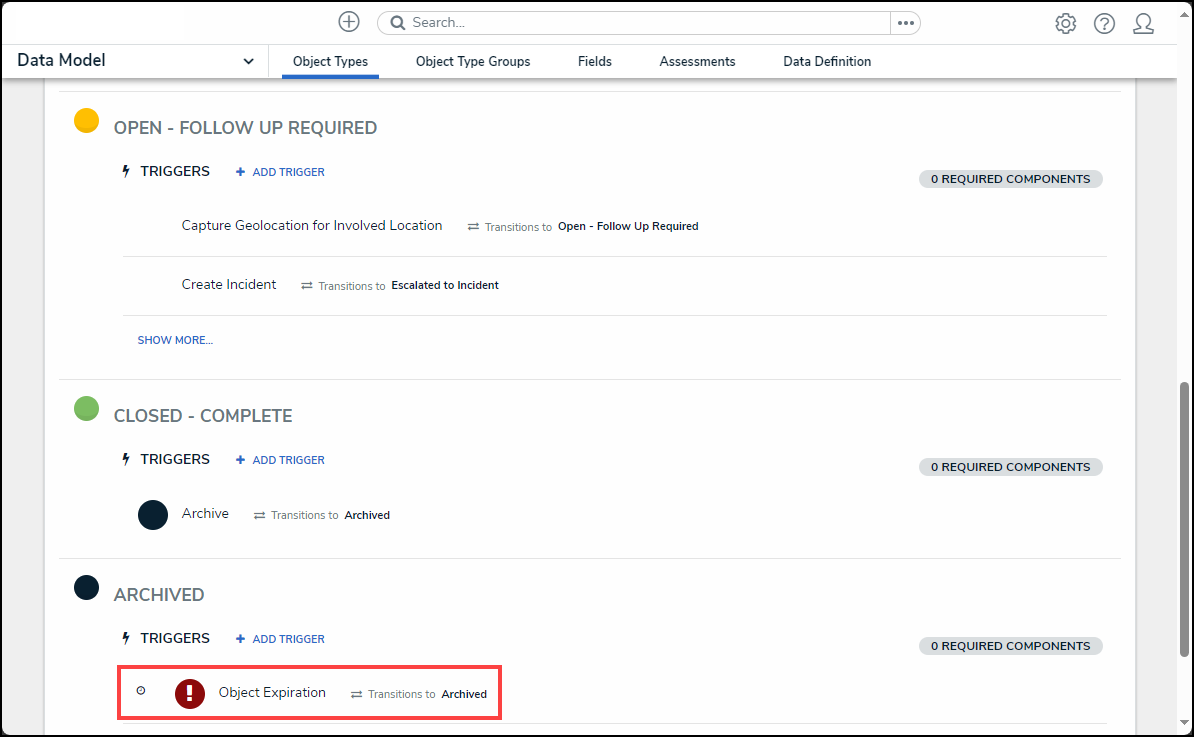Click the yellow Open - Follow Up Required swatch
This screenshot has height=737, width=1194.
[87, 121]
